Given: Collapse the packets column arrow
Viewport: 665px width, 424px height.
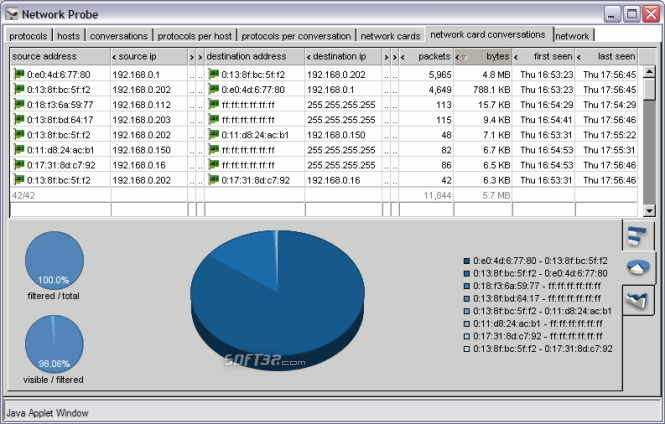Looking at the screenshot, I should (402, 57).
